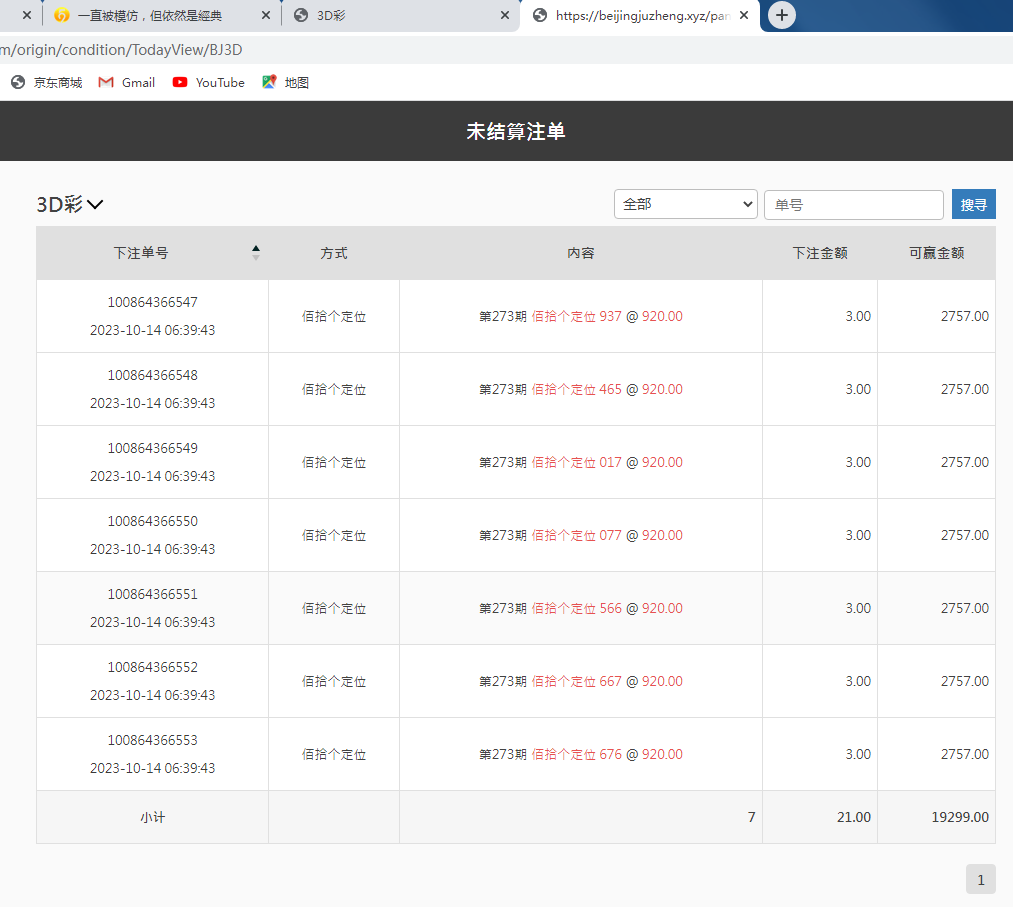Image resolution: width=1013 pixels, height=907 pixels.
Task: Click bet content 佰拾个定位 465 @ 920.00
Action: coord(607,389)
